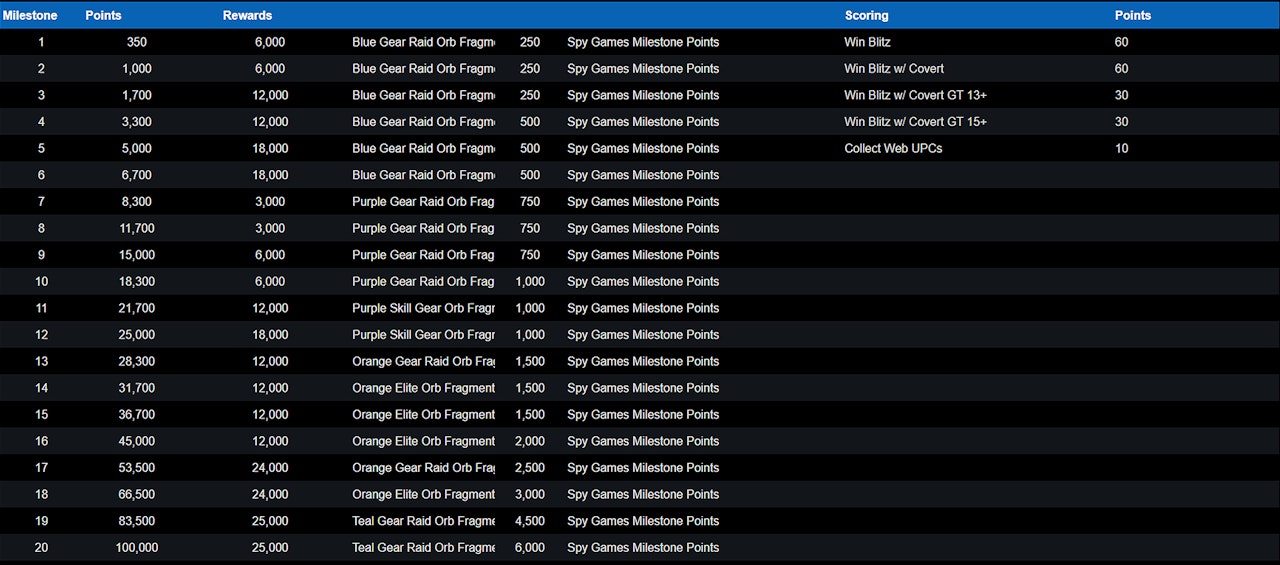Click the Scoring column header
The height and width of the screenshot is (565, 1280).
tap(866, 15)
